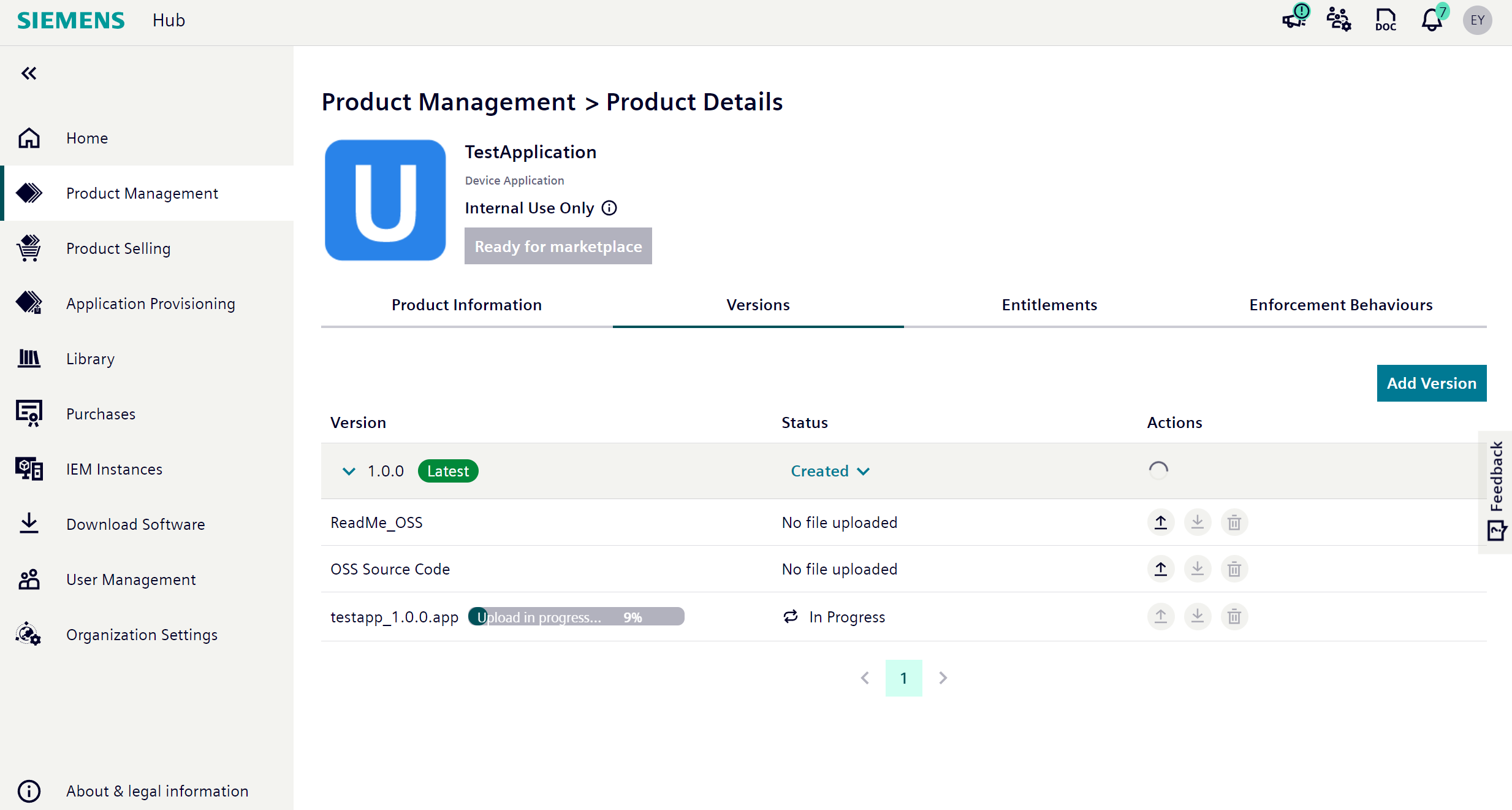Click the OSS Source Code label
This screenshot has height=810, width=1512.
click(x=390, y=569)
